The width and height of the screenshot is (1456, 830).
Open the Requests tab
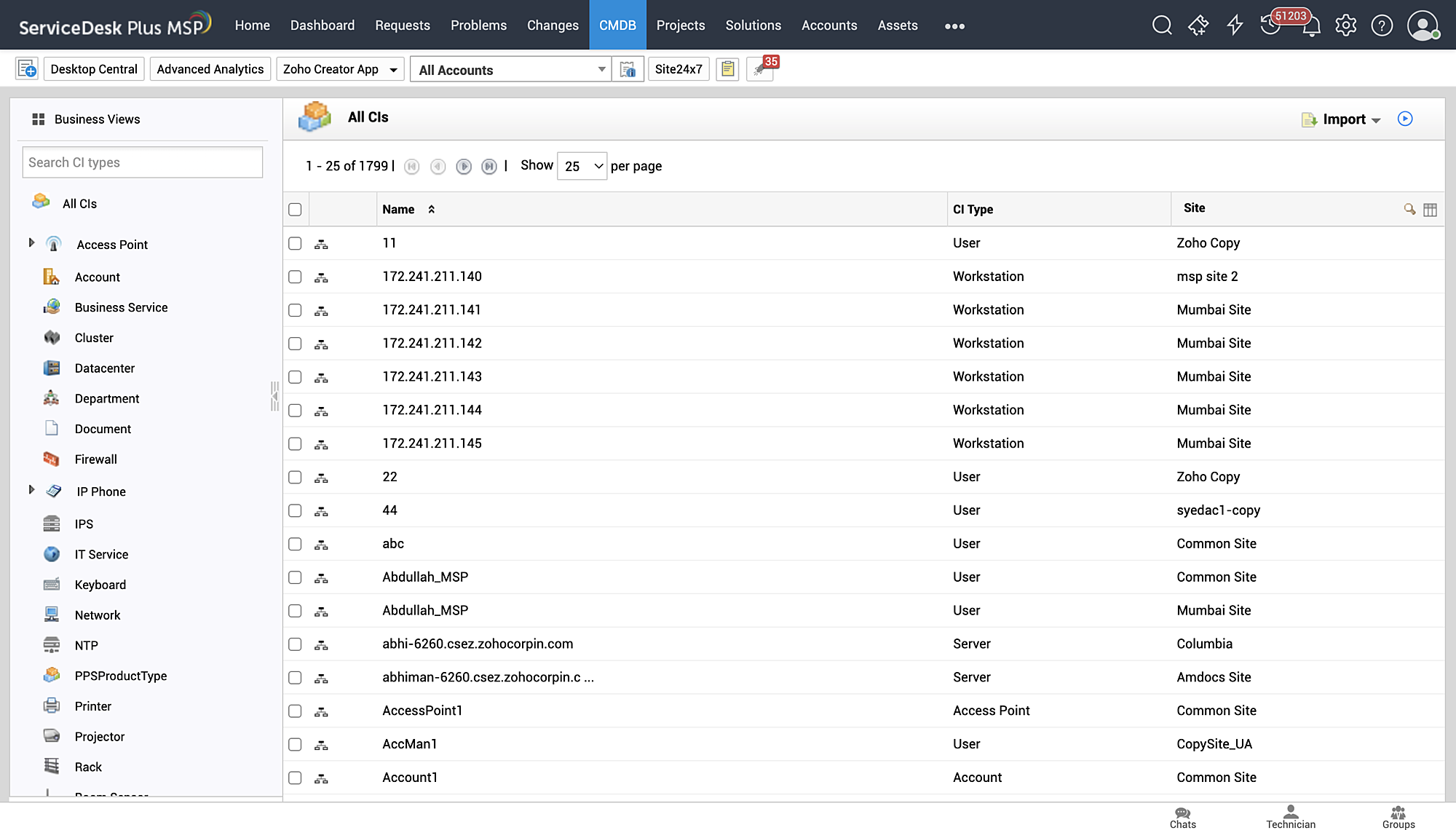coord(402,25)
